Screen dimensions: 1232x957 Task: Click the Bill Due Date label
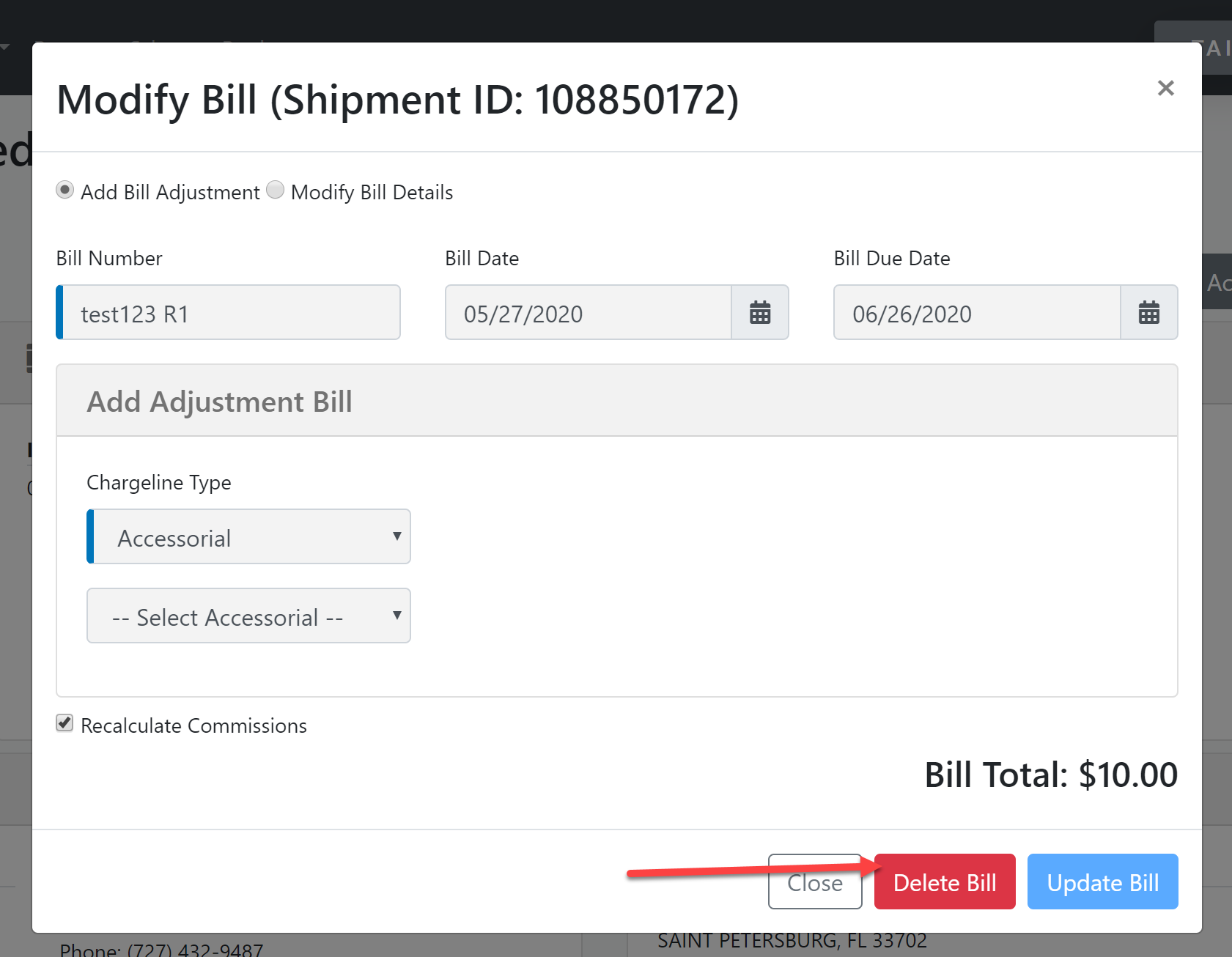[x=892, y=258]
